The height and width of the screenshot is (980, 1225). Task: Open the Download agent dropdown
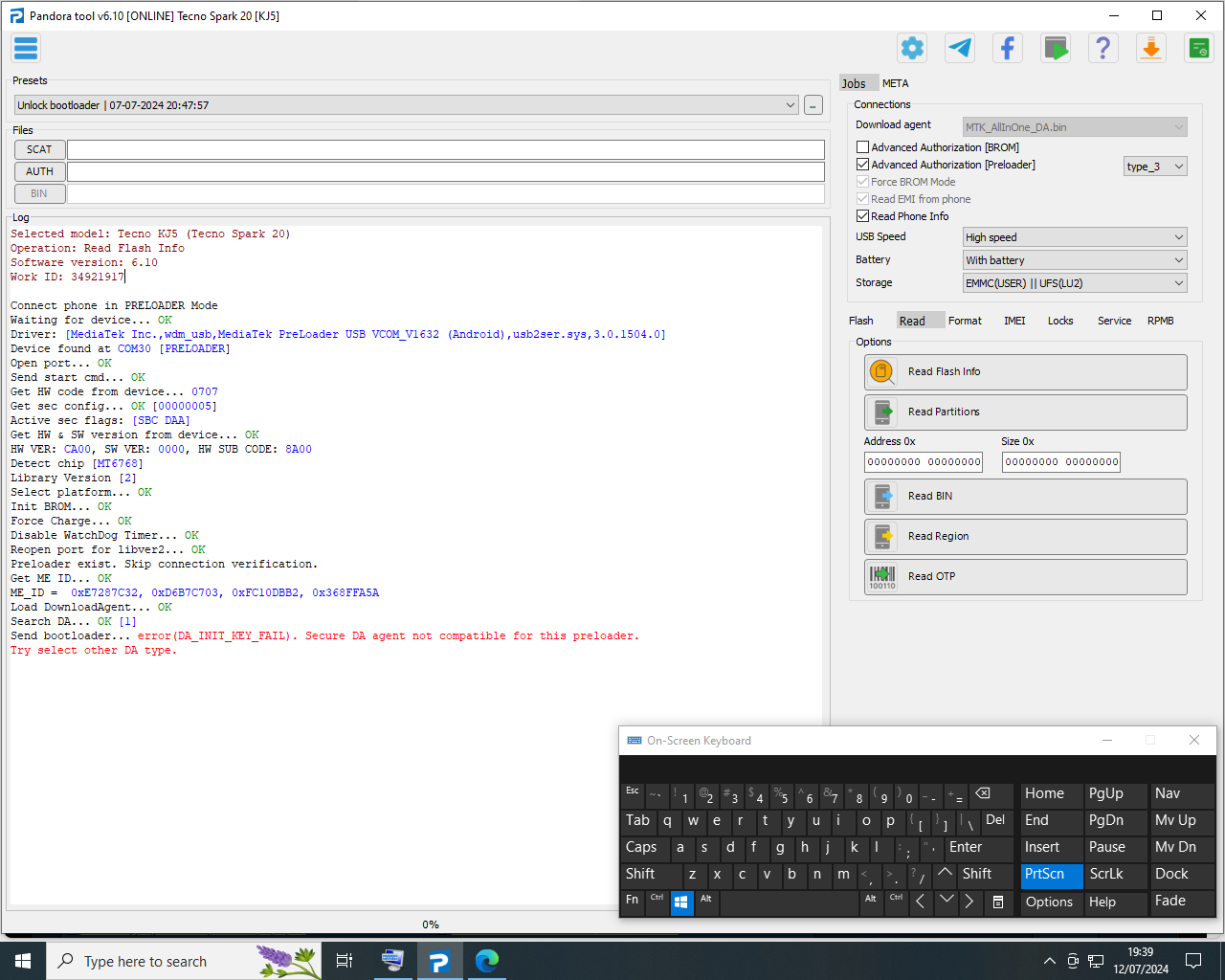pos(1075,126)
